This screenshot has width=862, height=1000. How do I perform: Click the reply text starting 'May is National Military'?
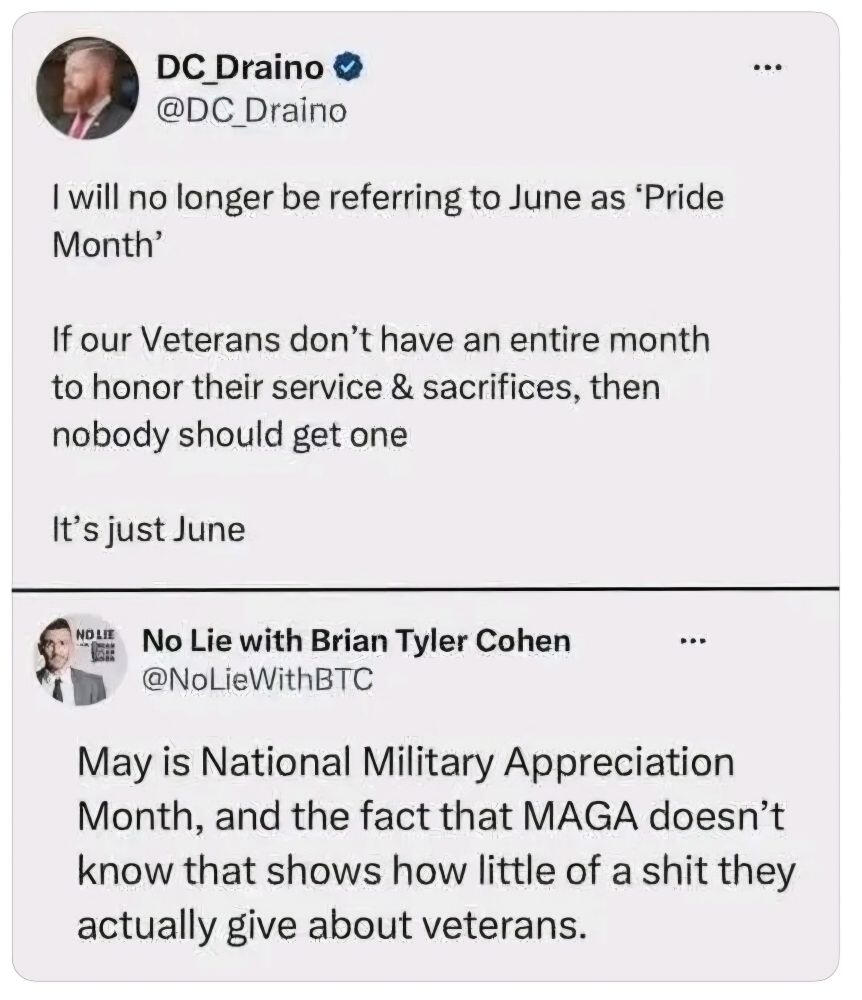point(436,844)
